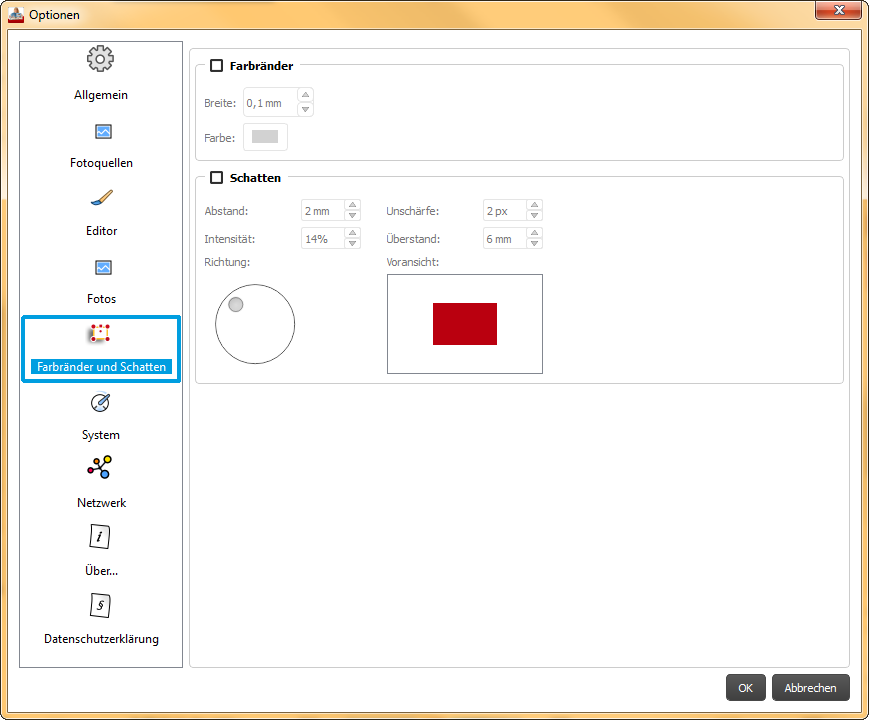Increase the Unschärfe value with up arrow
869x720 pixels.
click(x=535, y=206)
